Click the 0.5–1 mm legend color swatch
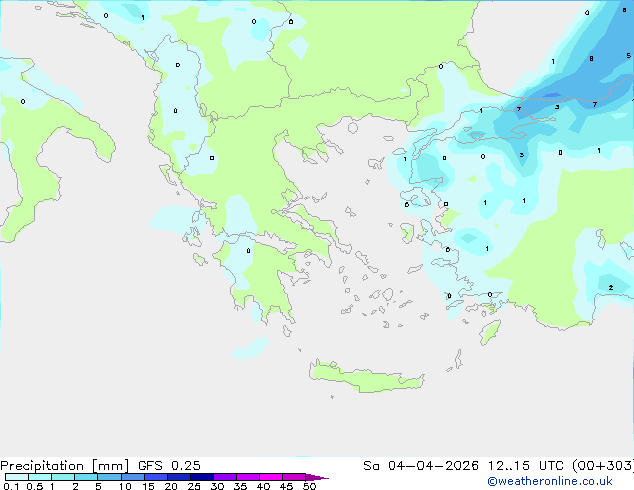The width and height of the screenshot is (634, 490). [x=40, y=477]
